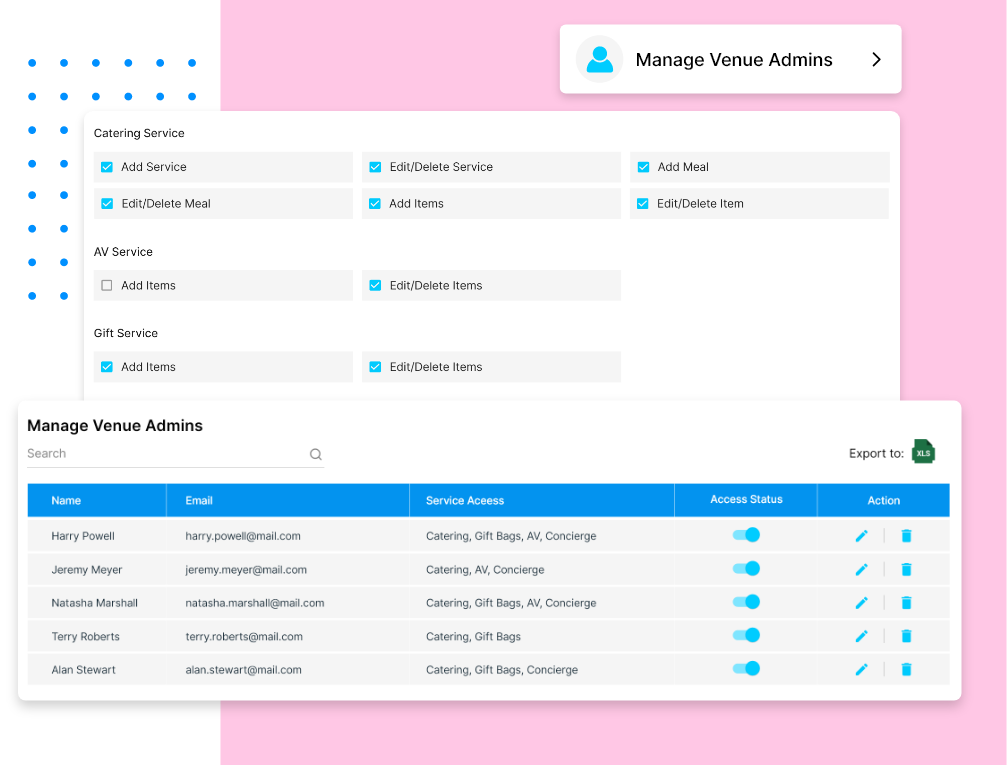Expand Manage Venue Admins chevron arrow

(876, 60)
